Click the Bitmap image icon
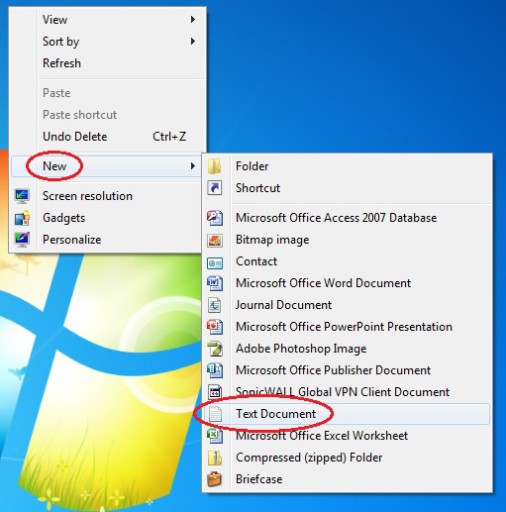 (x=215, y=240)
